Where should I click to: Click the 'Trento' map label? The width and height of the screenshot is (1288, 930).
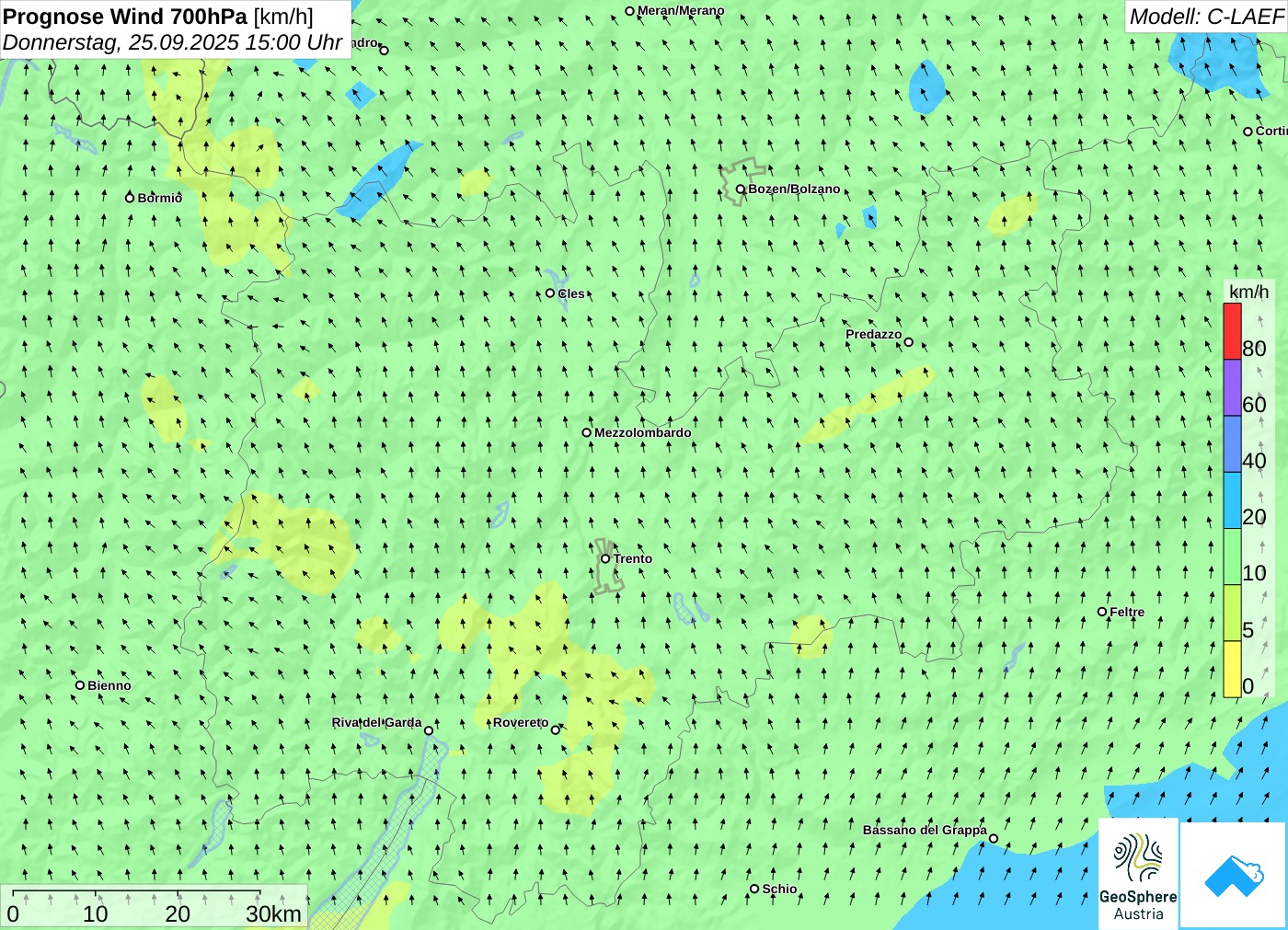tap(633, 558)
